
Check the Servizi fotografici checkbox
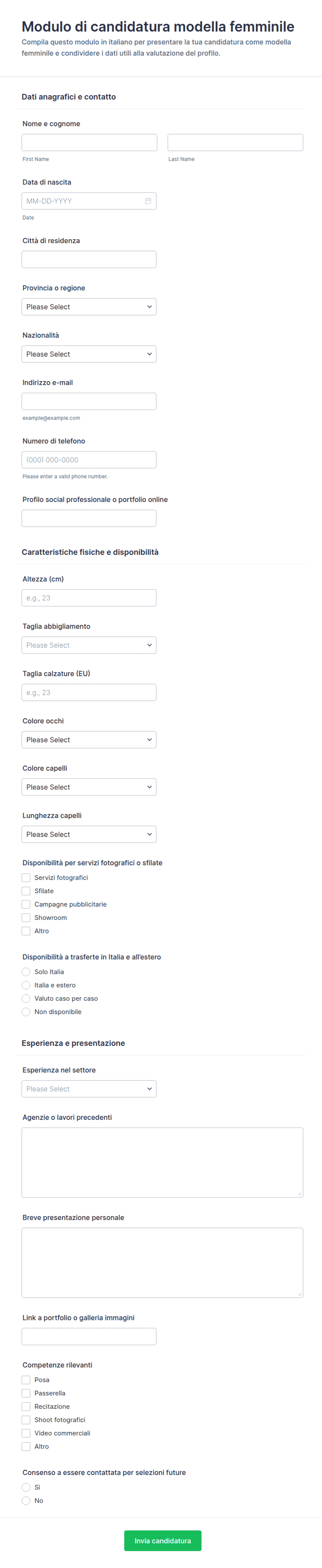coord(26,878)
